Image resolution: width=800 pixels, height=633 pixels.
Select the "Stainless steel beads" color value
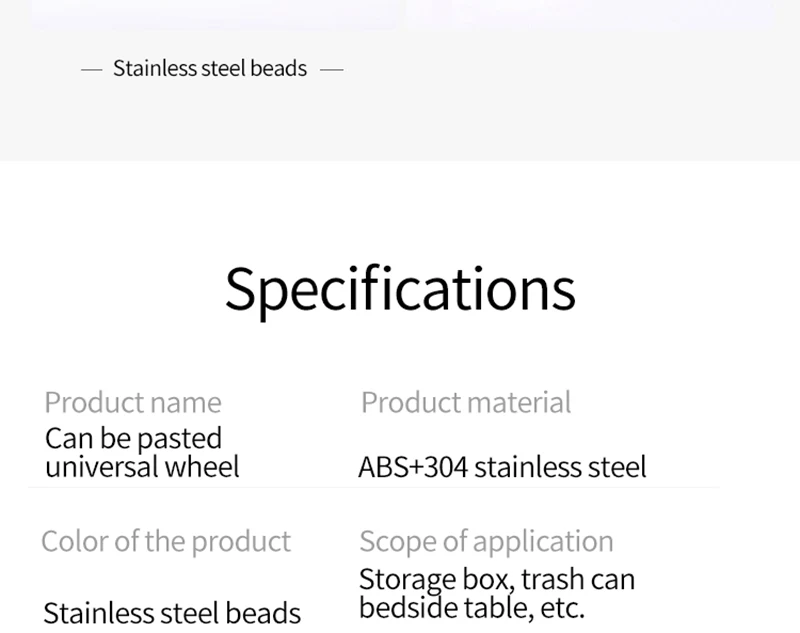coord(172,611)
